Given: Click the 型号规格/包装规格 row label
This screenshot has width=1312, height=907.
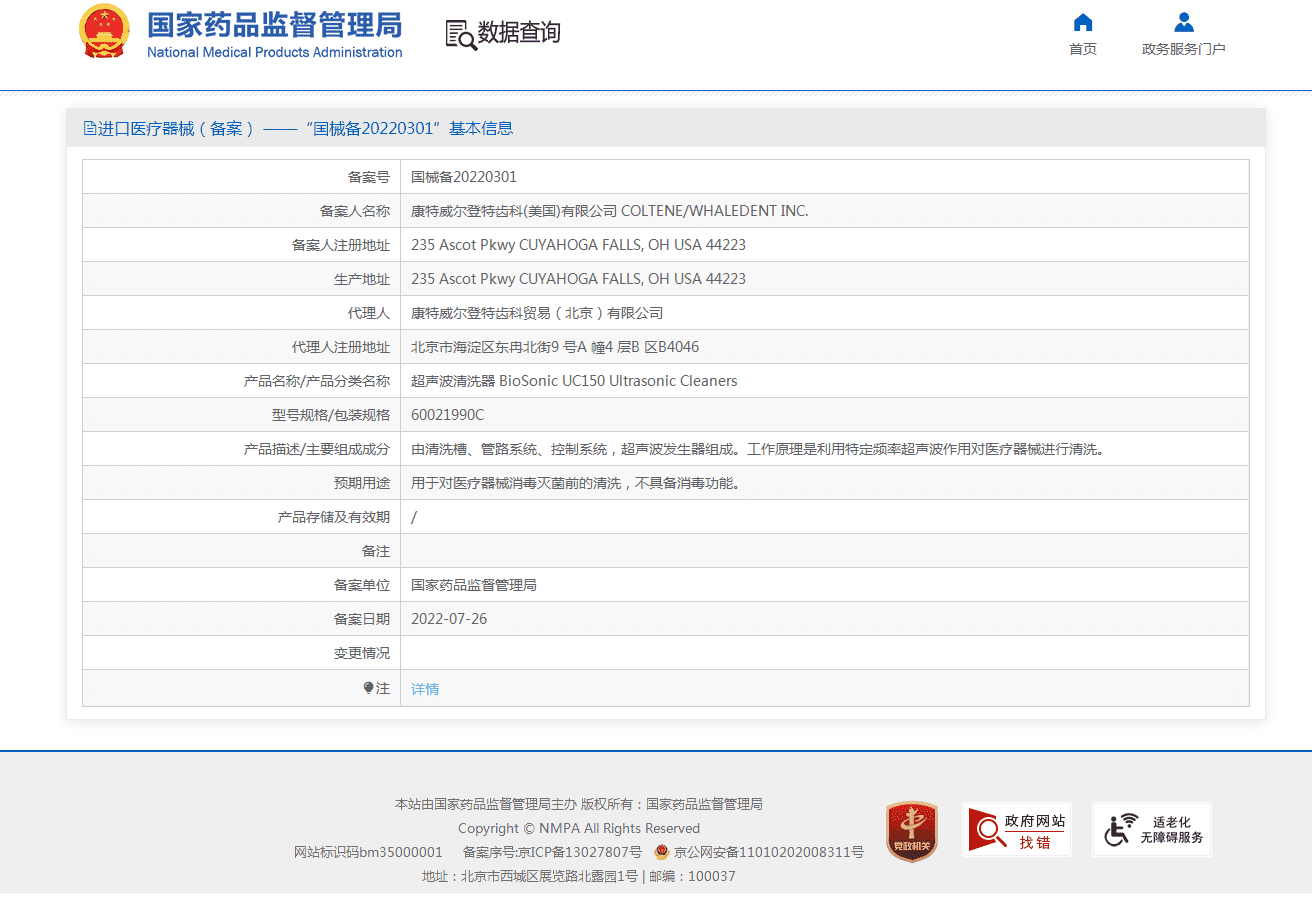Looking at the screenshot, I should click(x=331, y=415).
